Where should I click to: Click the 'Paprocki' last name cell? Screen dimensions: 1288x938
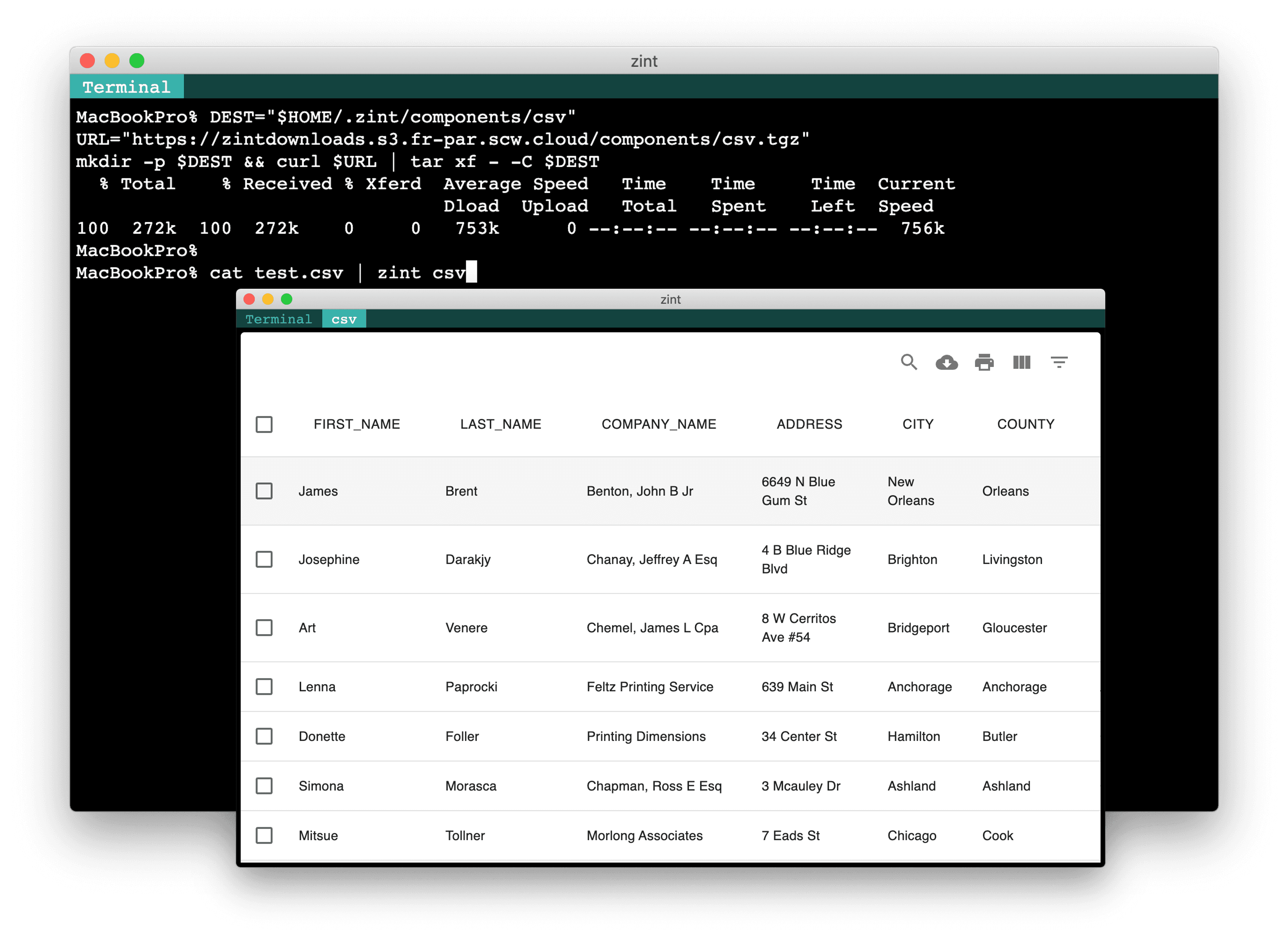pos(471,687)
